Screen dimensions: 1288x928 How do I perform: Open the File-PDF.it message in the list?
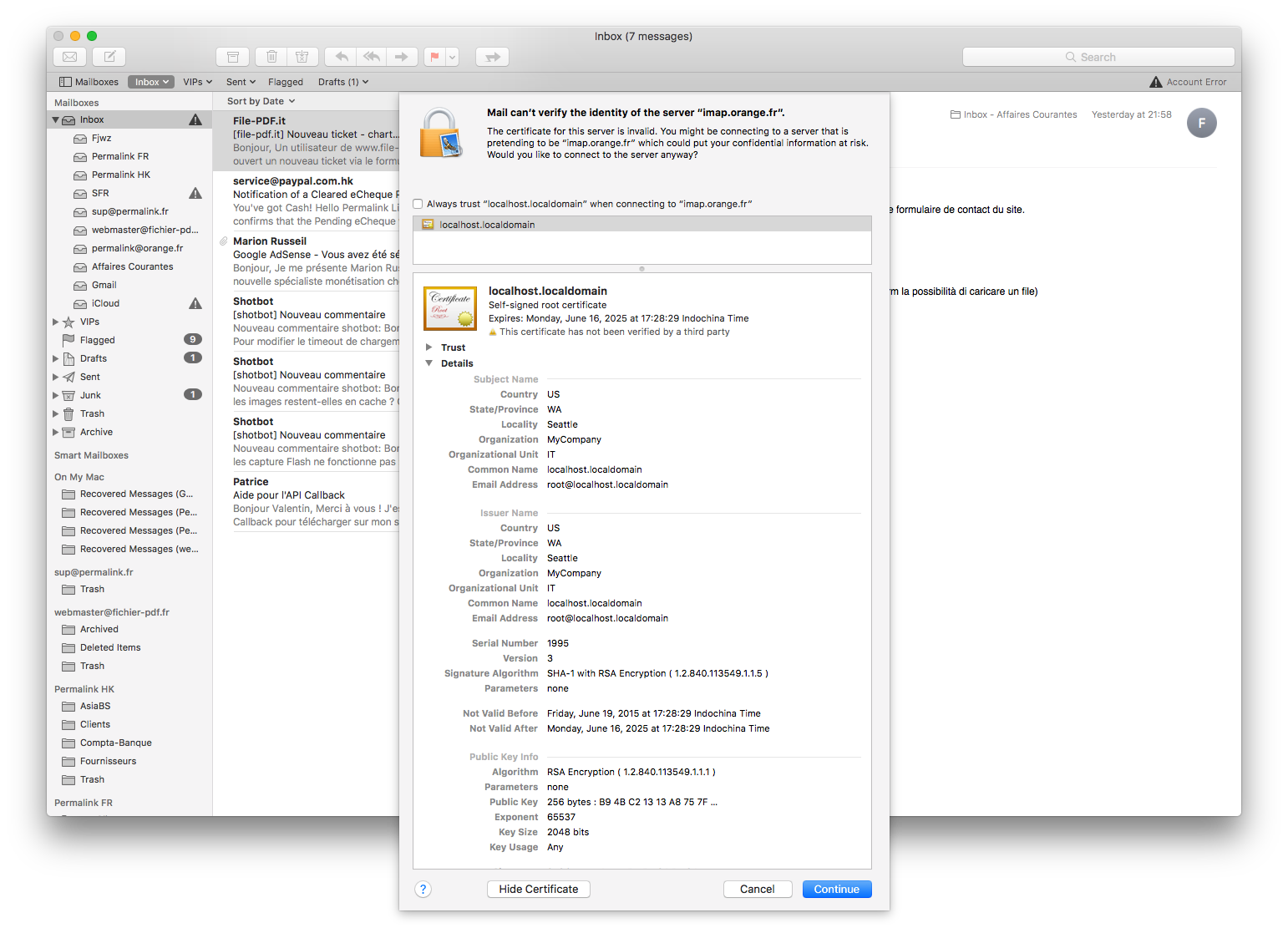click(x=307, y=140)
